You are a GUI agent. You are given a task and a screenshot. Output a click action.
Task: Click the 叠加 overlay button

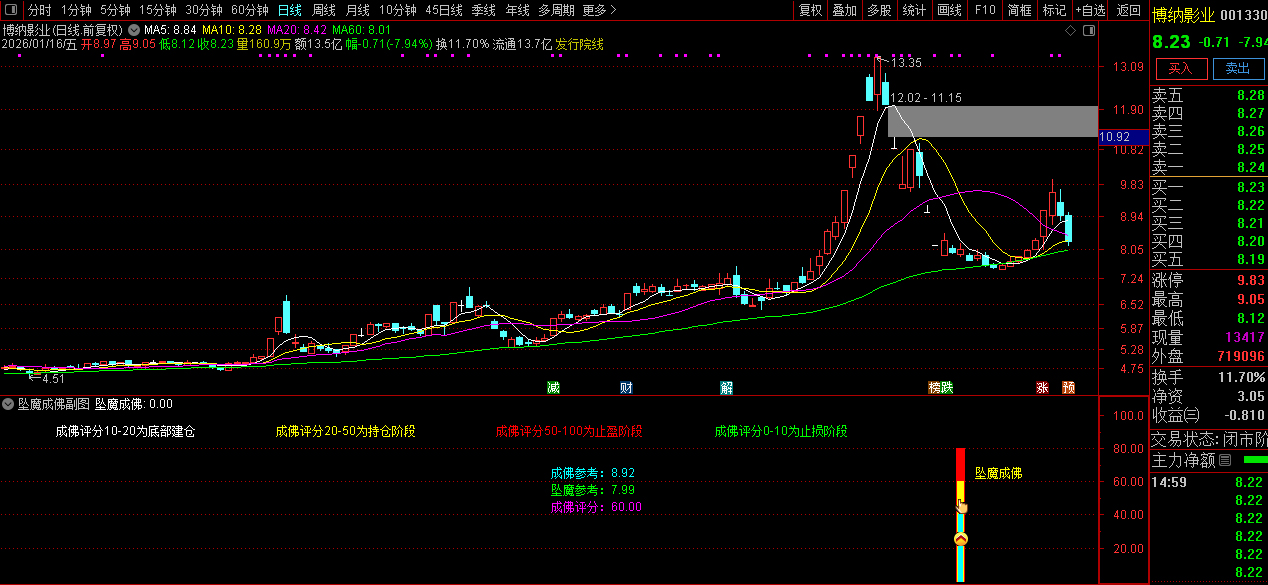point(845,10)
